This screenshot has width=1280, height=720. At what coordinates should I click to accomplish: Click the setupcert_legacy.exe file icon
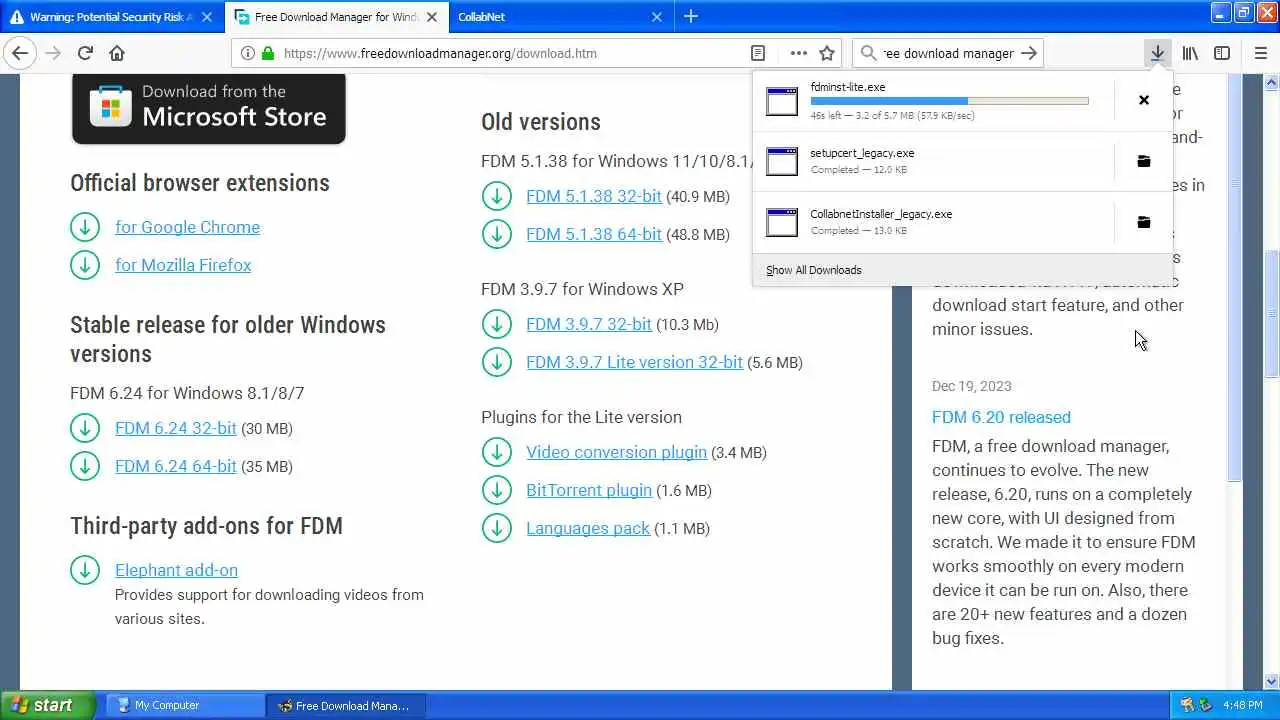point(782,161)
